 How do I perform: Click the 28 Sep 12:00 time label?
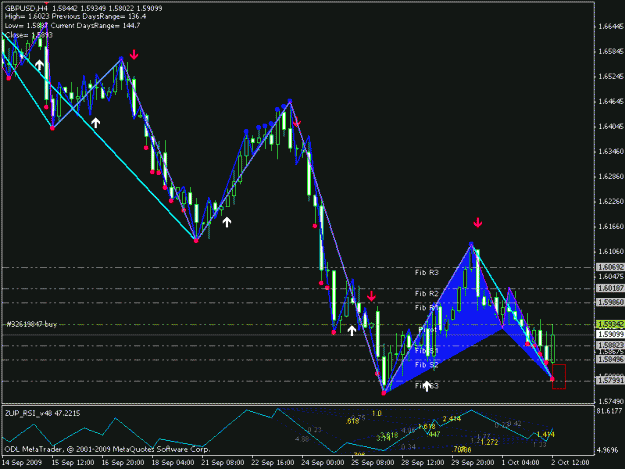pos(423,463)
